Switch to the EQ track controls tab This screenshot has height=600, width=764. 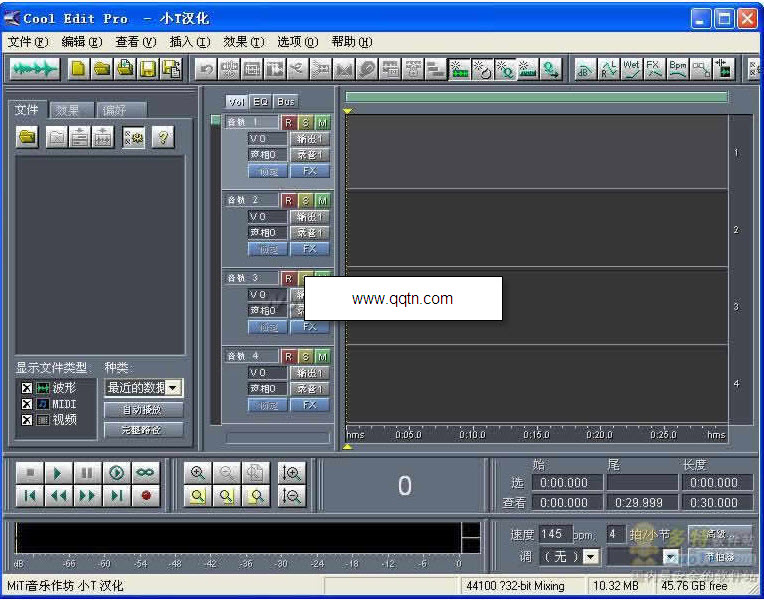pos(261,102)
